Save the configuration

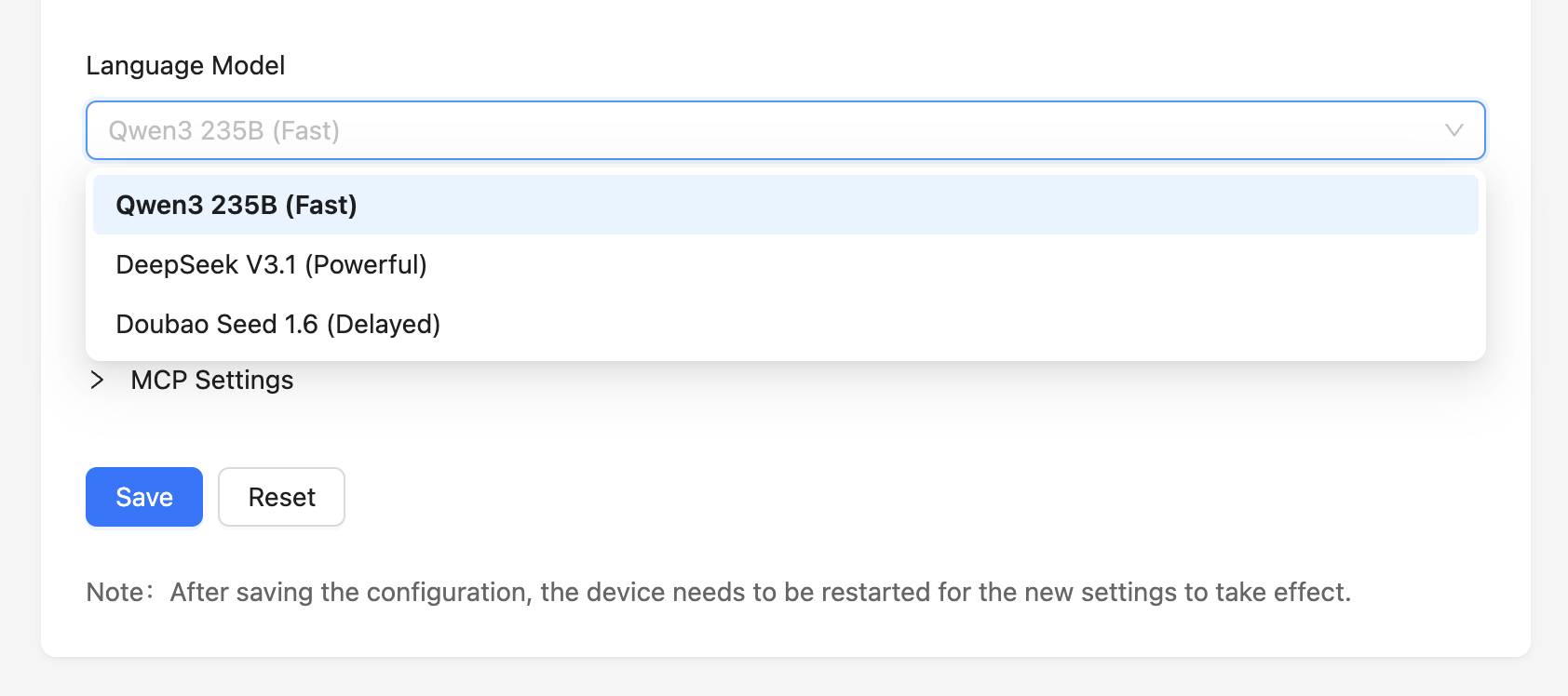pyautogui.click(x=144, y=497)
